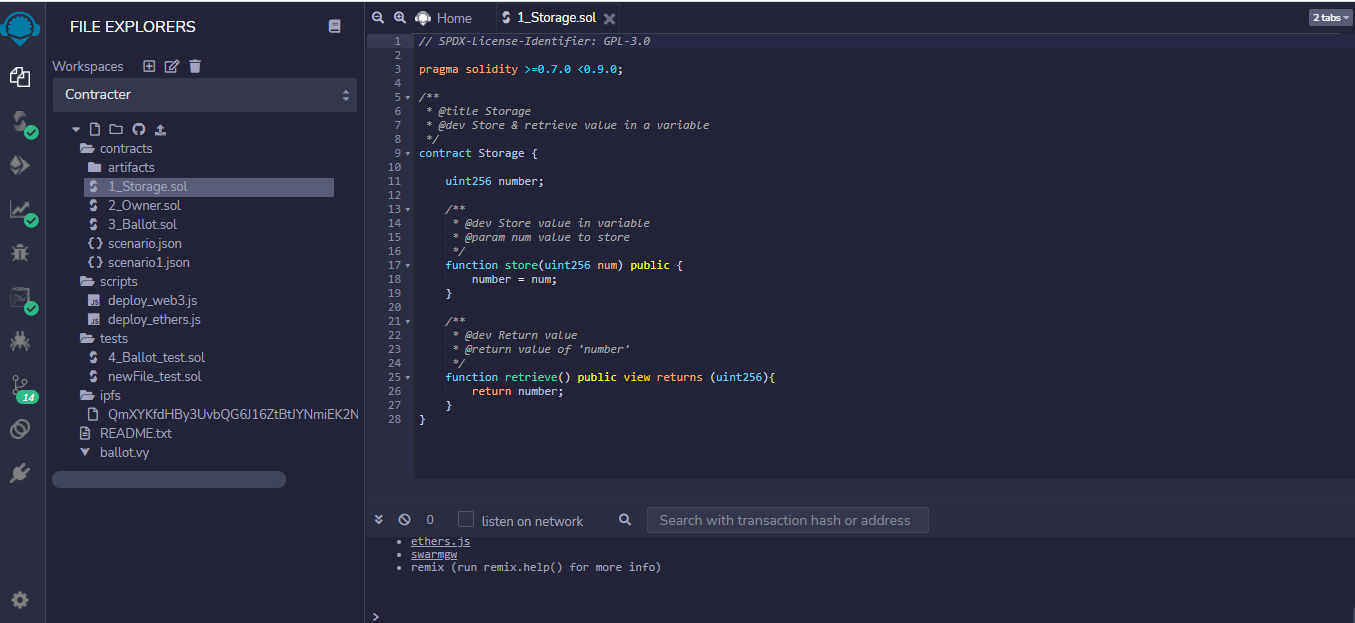Open the Debugger bug icon

pyautogui.click(x=19, y=252)
